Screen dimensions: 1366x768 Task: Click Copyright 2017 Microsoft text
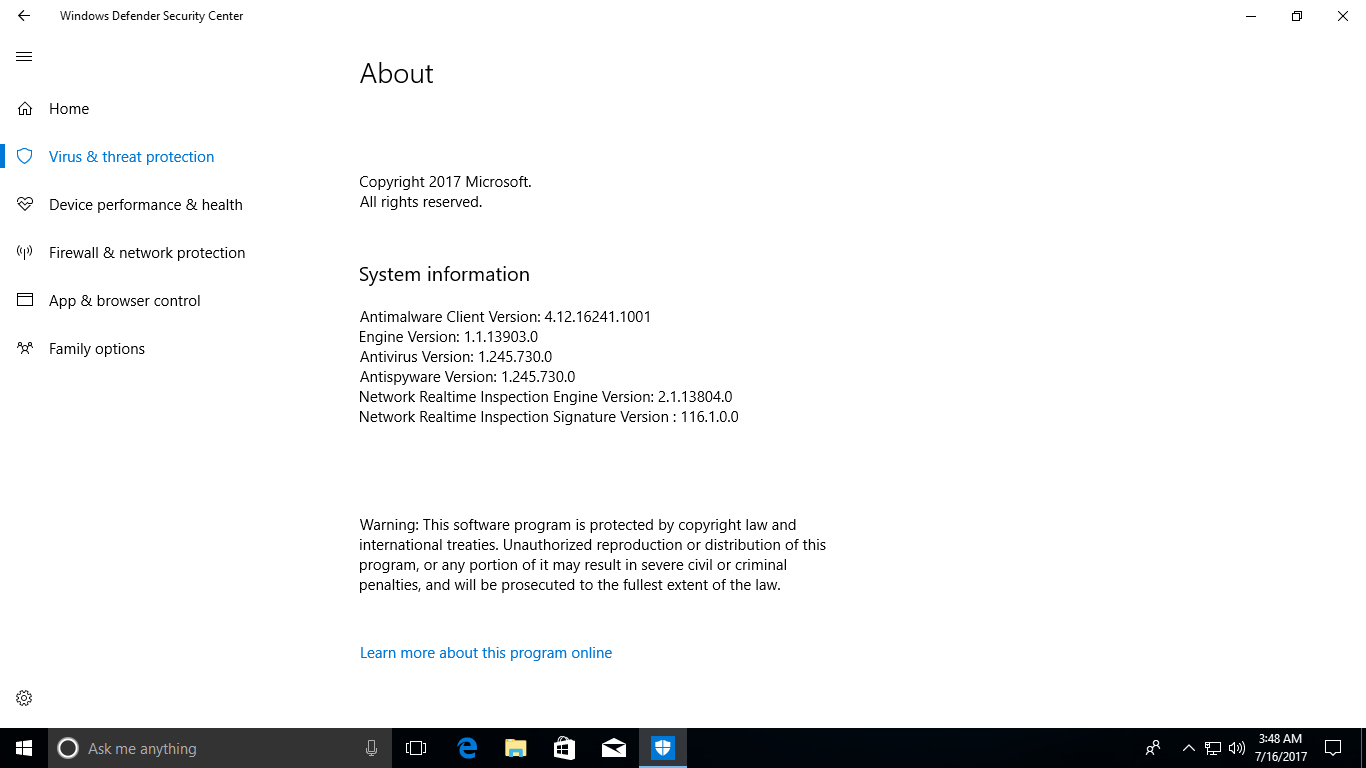tap(446, 182)
